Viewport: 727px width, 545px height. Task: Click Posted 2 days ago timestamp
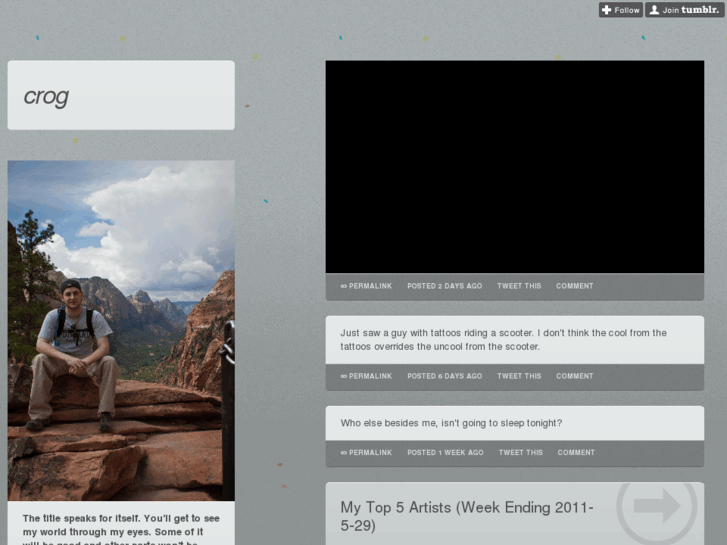tap(445, 286)
